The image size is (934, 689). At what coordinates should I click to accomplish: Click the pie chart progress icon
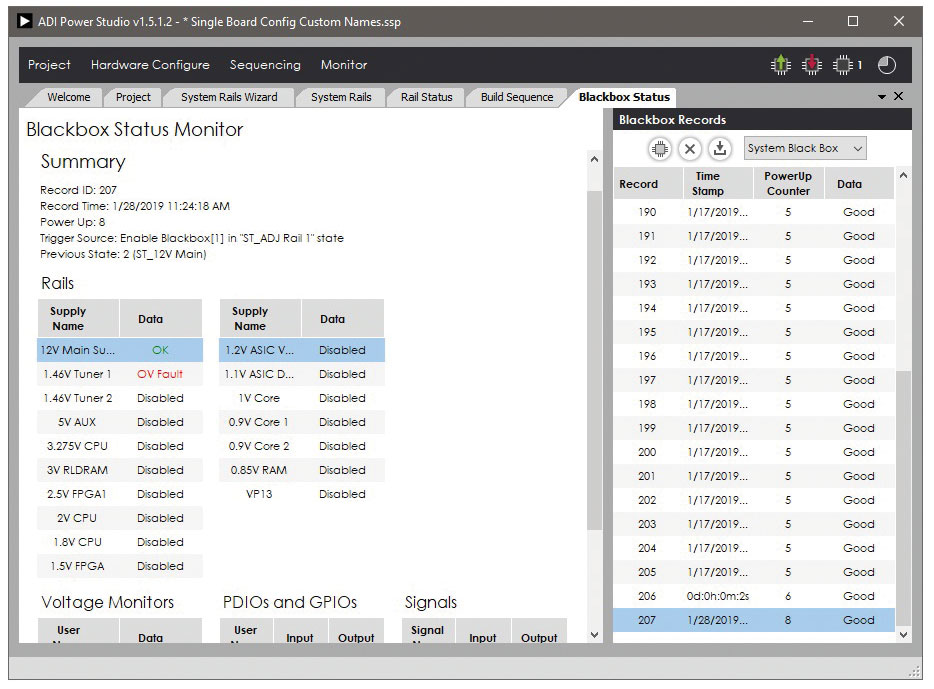[x=887, y=65]
